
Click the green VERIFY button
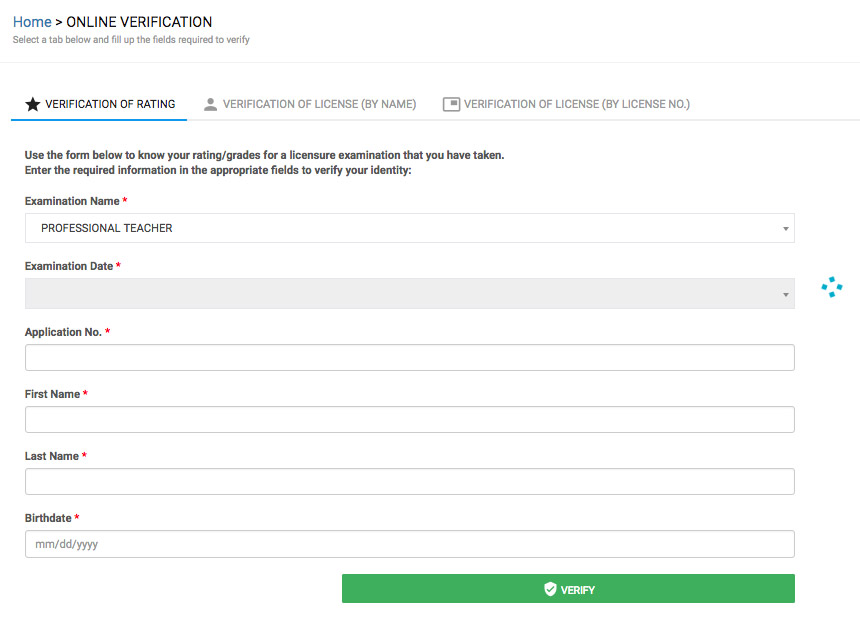pos(568,589)
